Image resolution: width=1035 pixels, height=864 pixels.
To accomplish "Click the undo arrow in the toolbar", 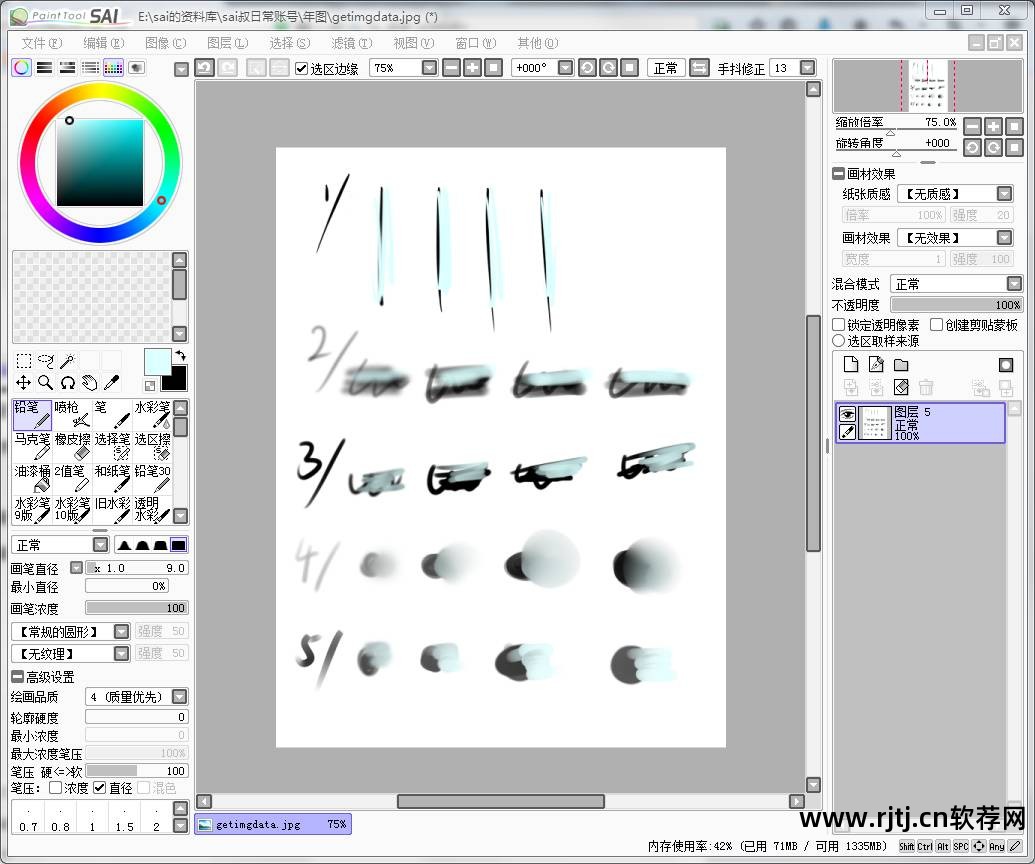I will [204, 68].
